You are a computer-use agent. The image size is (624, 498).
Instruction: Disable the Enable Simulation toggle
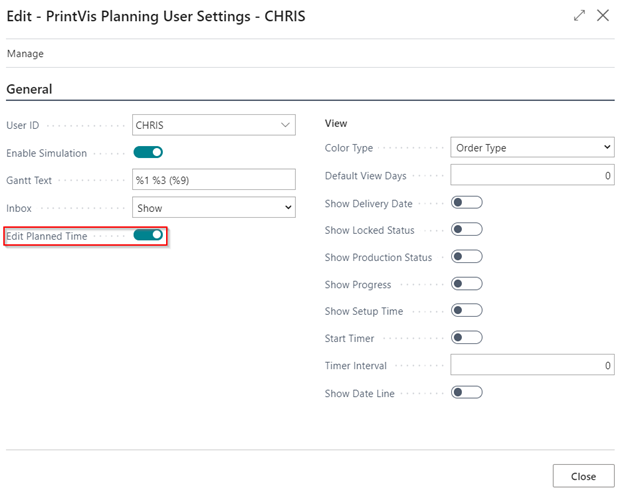[148, 152]
